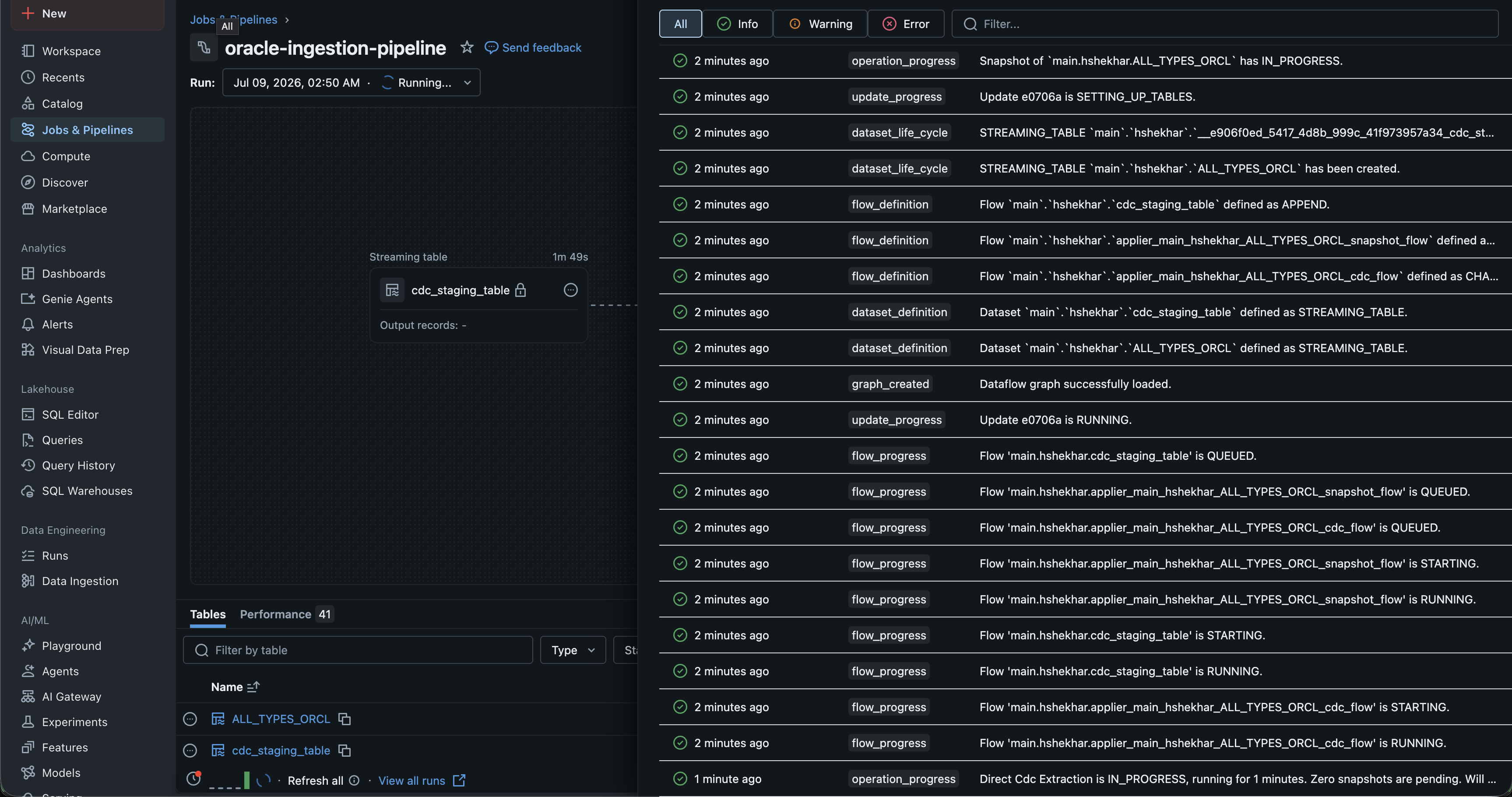Image resolution: width=1512 pixels, height=797 pixels.
Task: Open Experiments flask item
Action: coord(87,722)
